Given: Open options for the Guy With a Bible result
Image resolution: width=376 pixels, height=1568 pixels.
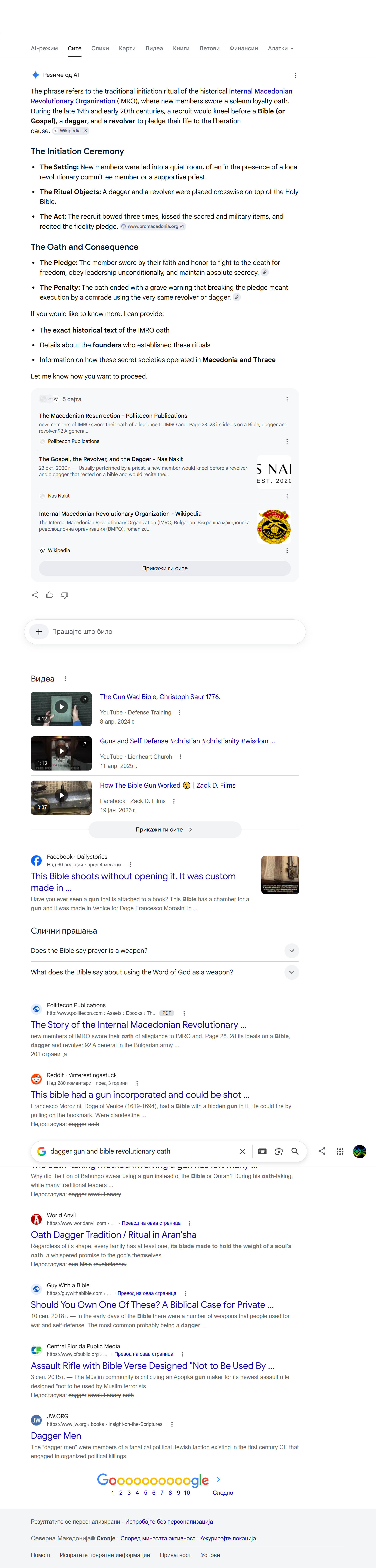Looking at the screenshot, I should tap(186, 1293).
